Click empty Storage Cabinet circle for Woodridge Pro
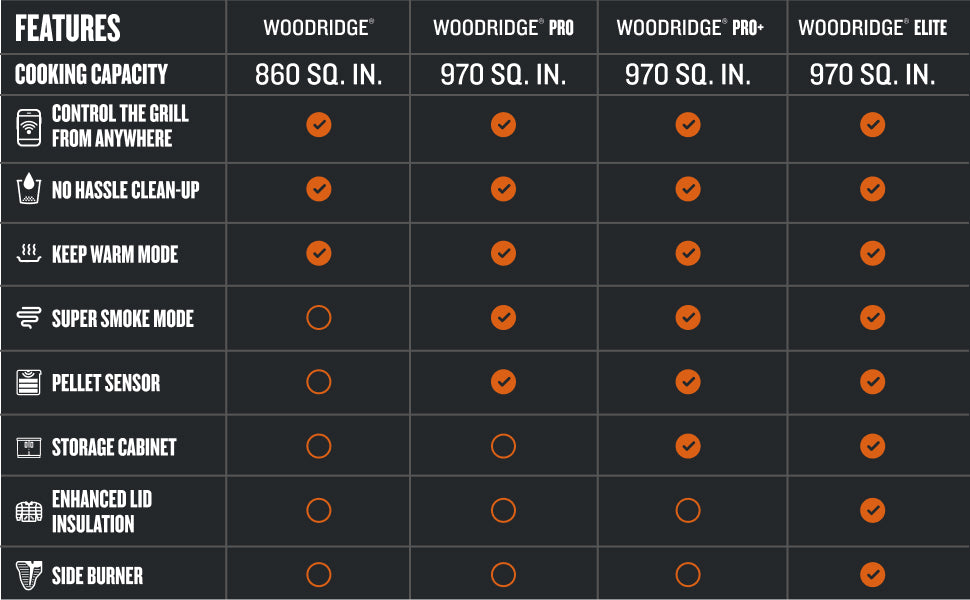 point(503,446)
